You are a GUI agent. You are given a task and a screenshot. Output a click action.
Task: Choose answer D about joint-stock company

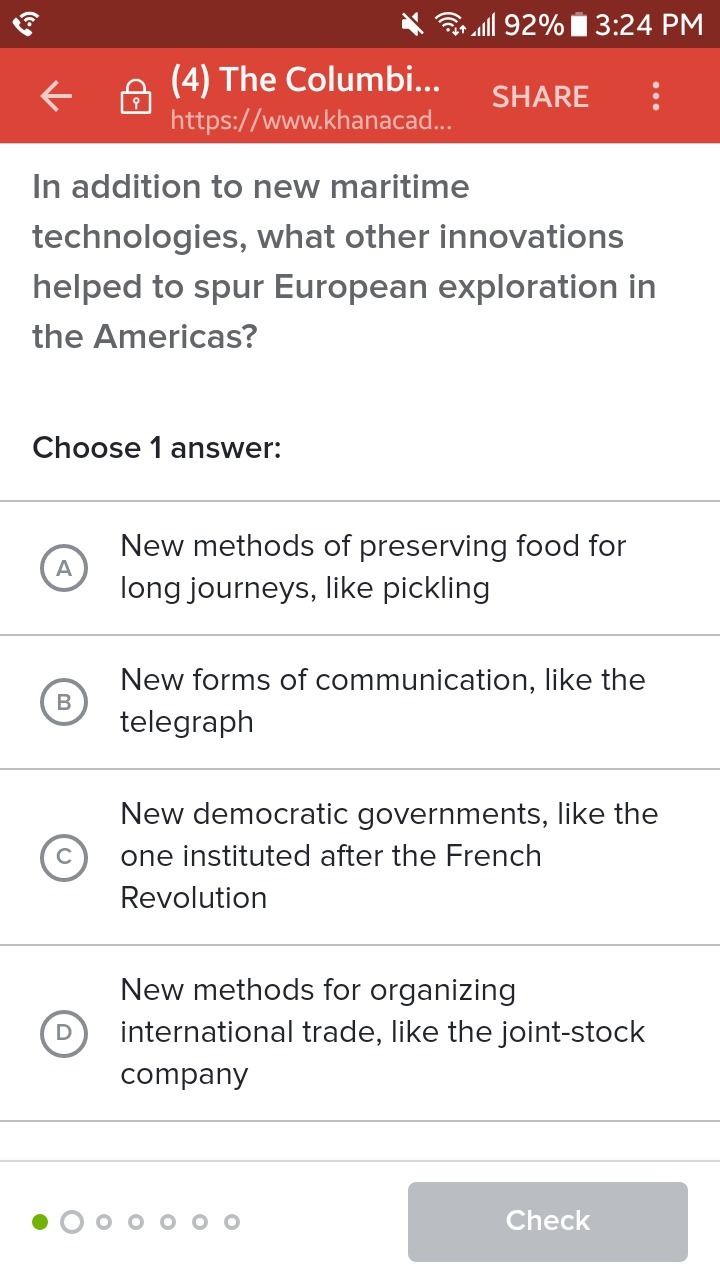tap(64, 1032)
